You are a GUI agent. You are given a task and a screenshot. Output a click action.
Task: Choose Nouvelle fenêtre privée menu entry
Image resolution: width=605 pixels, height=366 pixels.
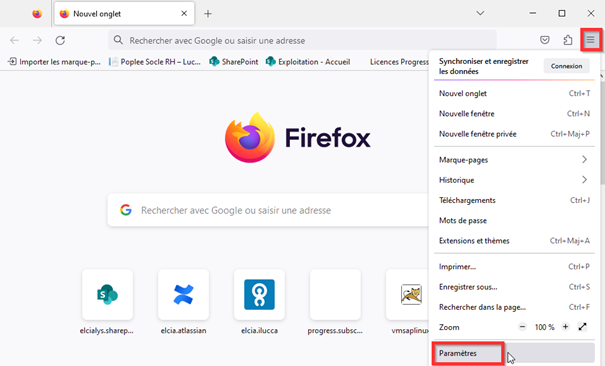point(514,134)
